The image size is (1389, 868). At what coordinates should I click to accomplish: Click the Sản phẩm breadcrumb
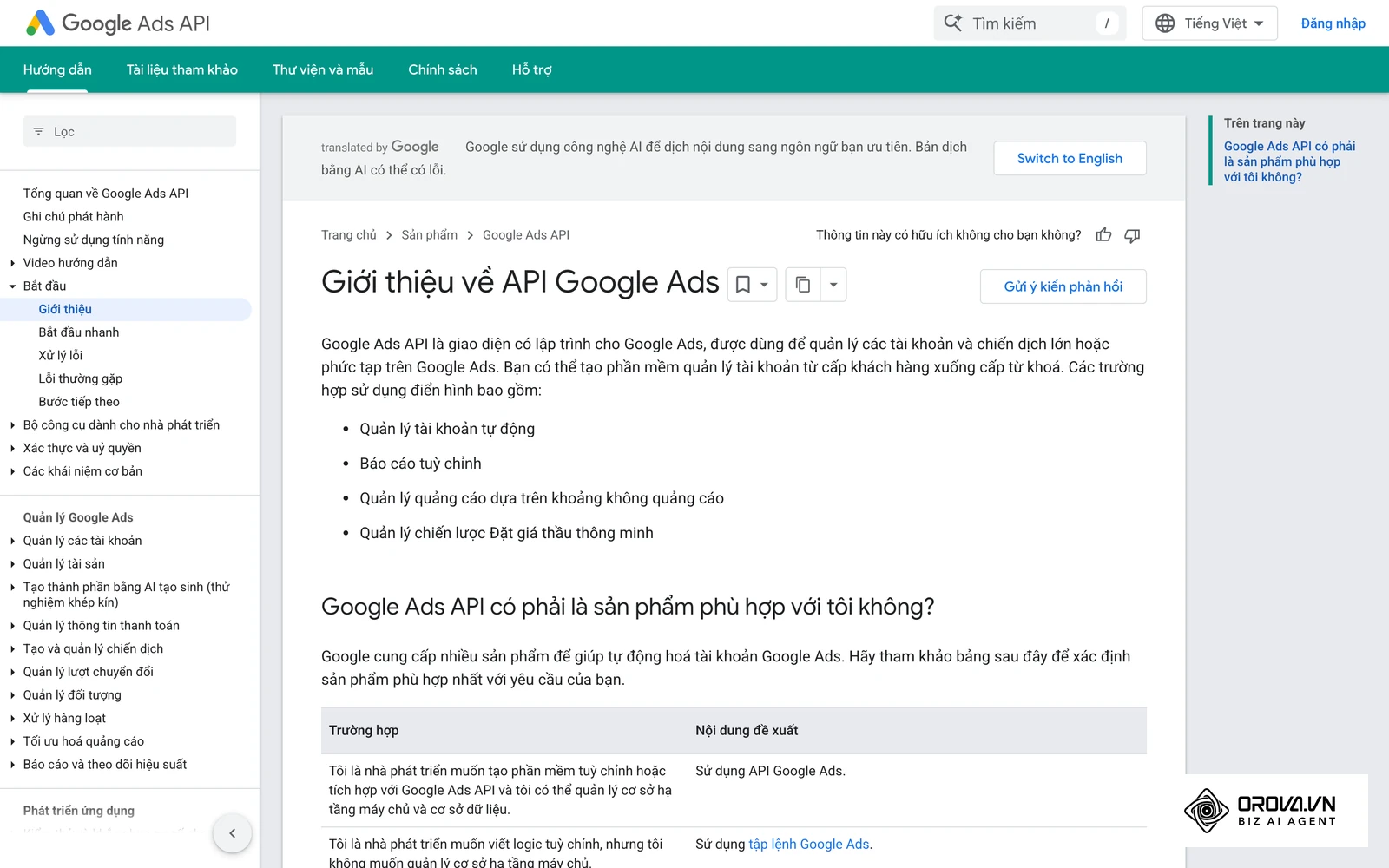pyautogui.click(x=430, y=235)
